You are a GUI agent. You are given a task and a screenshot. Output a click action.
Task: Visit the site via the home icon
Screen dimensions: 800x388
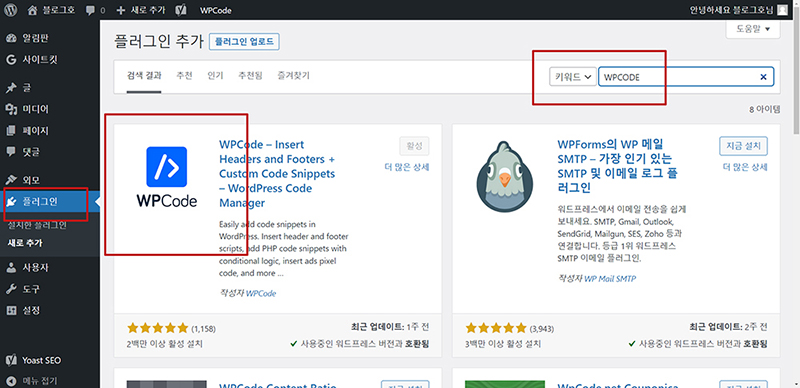point(33,10)
